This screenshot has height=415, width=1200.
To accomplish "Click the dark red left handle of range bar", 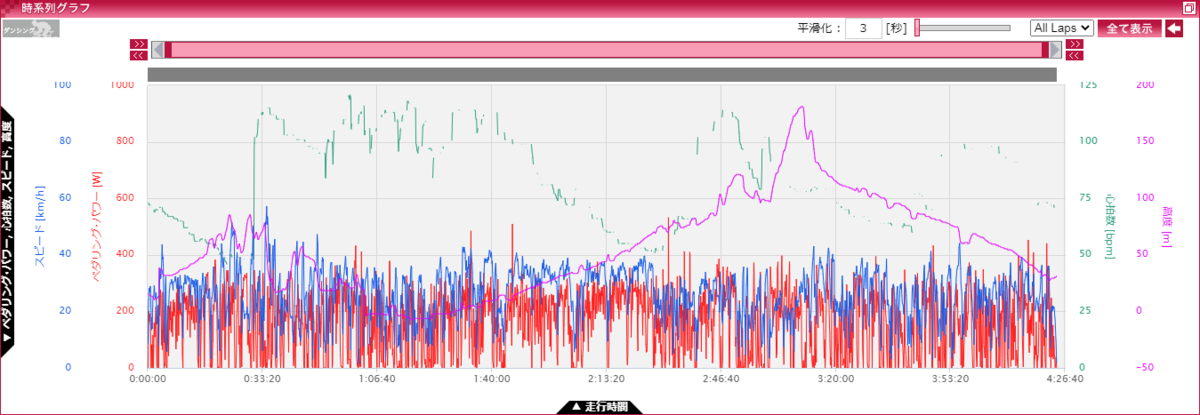I will (x=168, y=50).
